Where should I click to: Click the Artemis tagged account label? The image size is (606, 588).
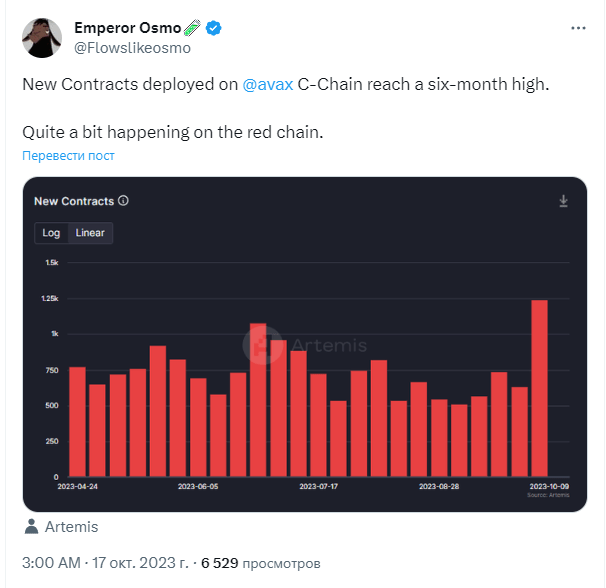(71, 527)
